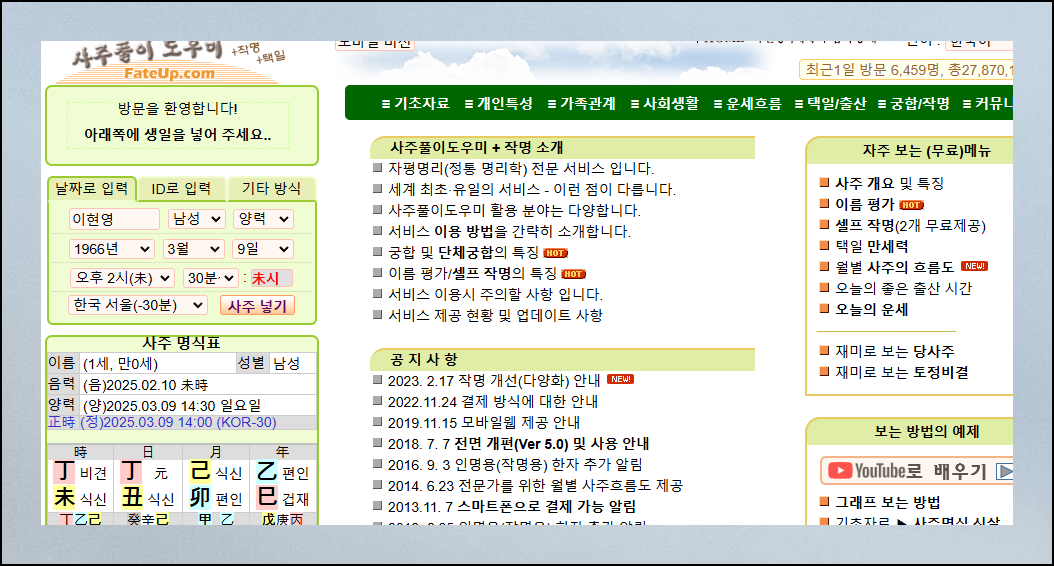Click the FateUp.com site logo
The height and width of the screenshot is (566, 1054).
[169, 62]
